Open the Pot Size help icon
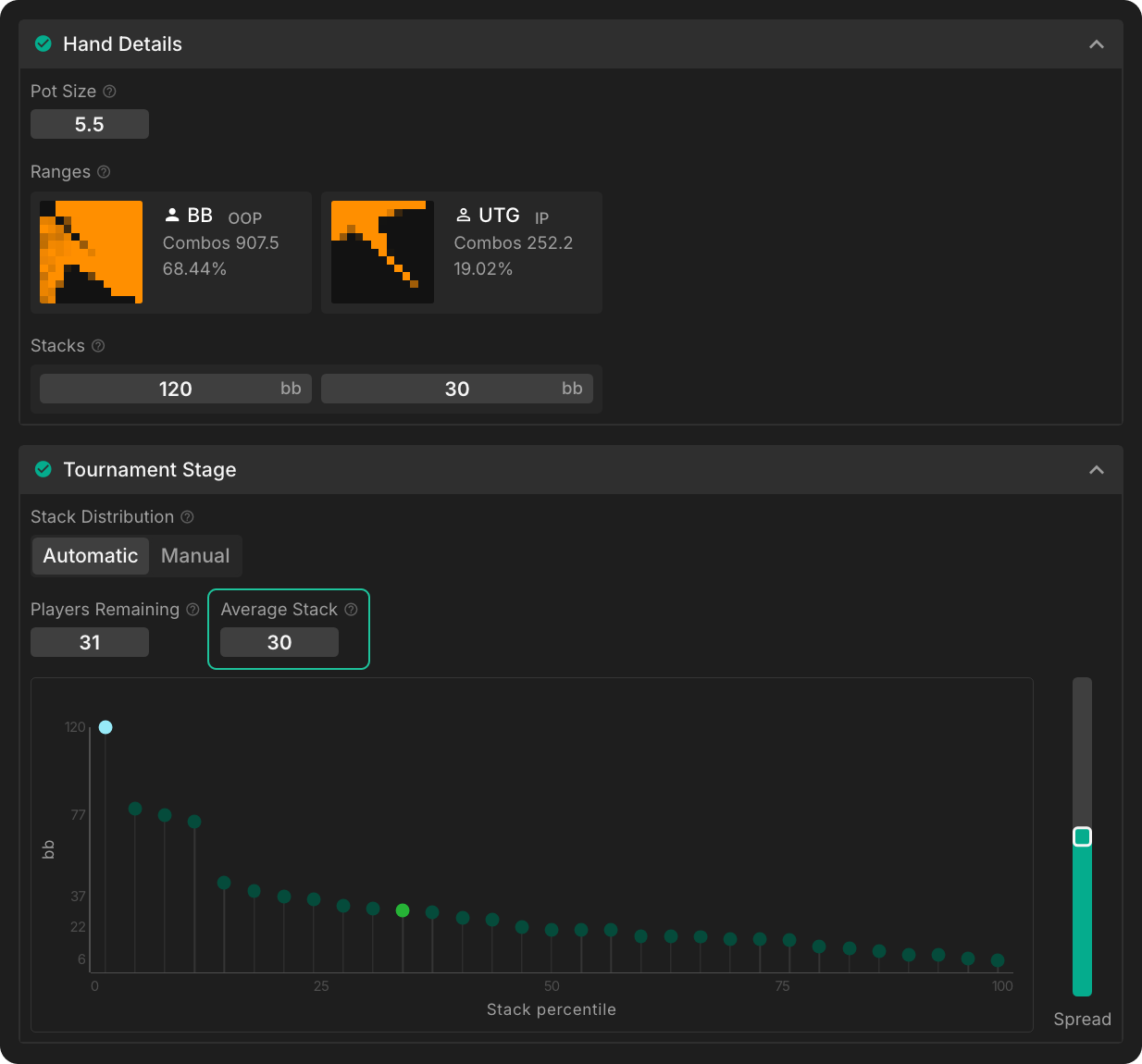Image resolution: width=1142 pixels, height=1064 pixels. coord(109,92)
